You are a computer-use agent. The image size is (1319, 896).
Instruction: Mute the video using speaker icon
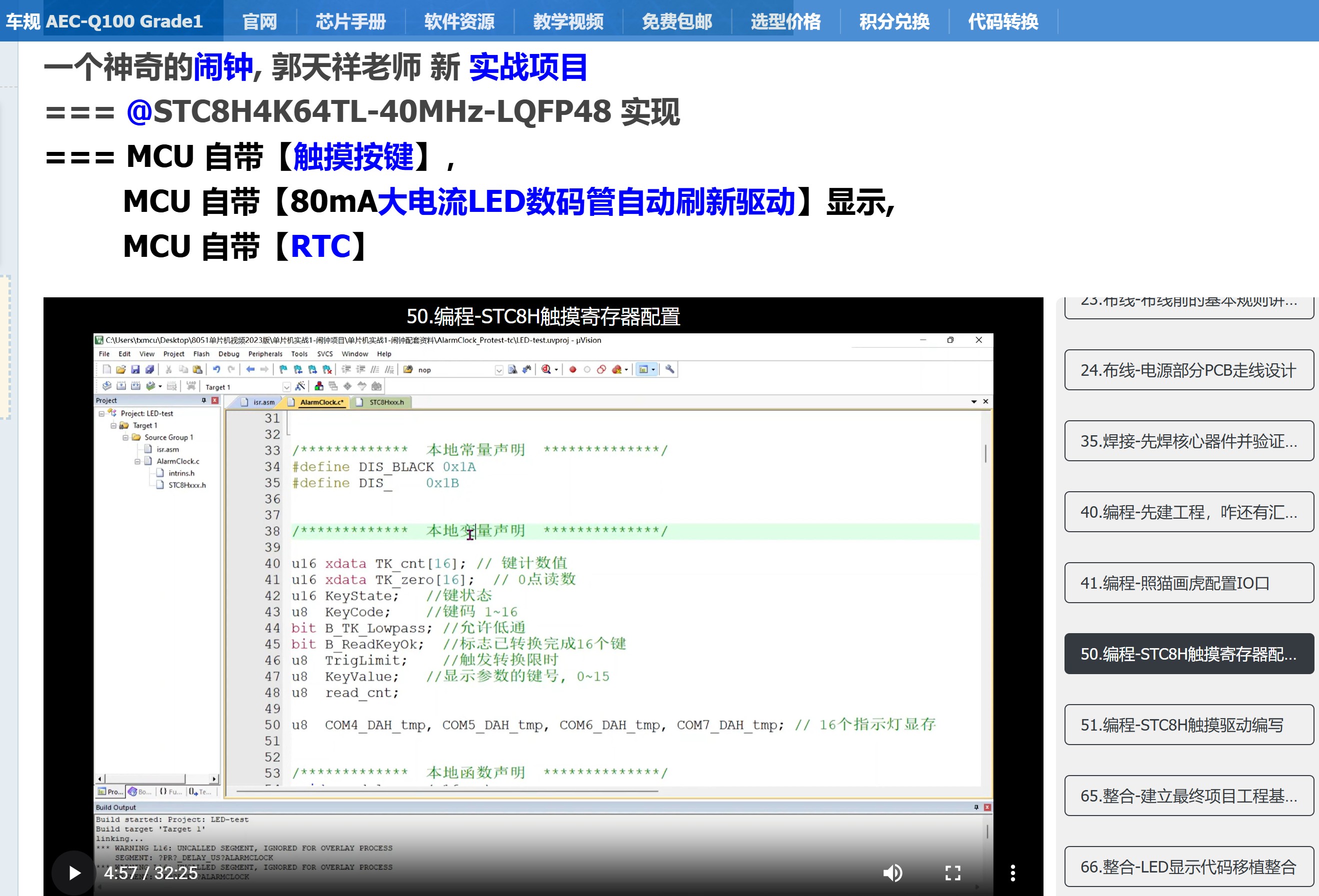pos(893,873)
